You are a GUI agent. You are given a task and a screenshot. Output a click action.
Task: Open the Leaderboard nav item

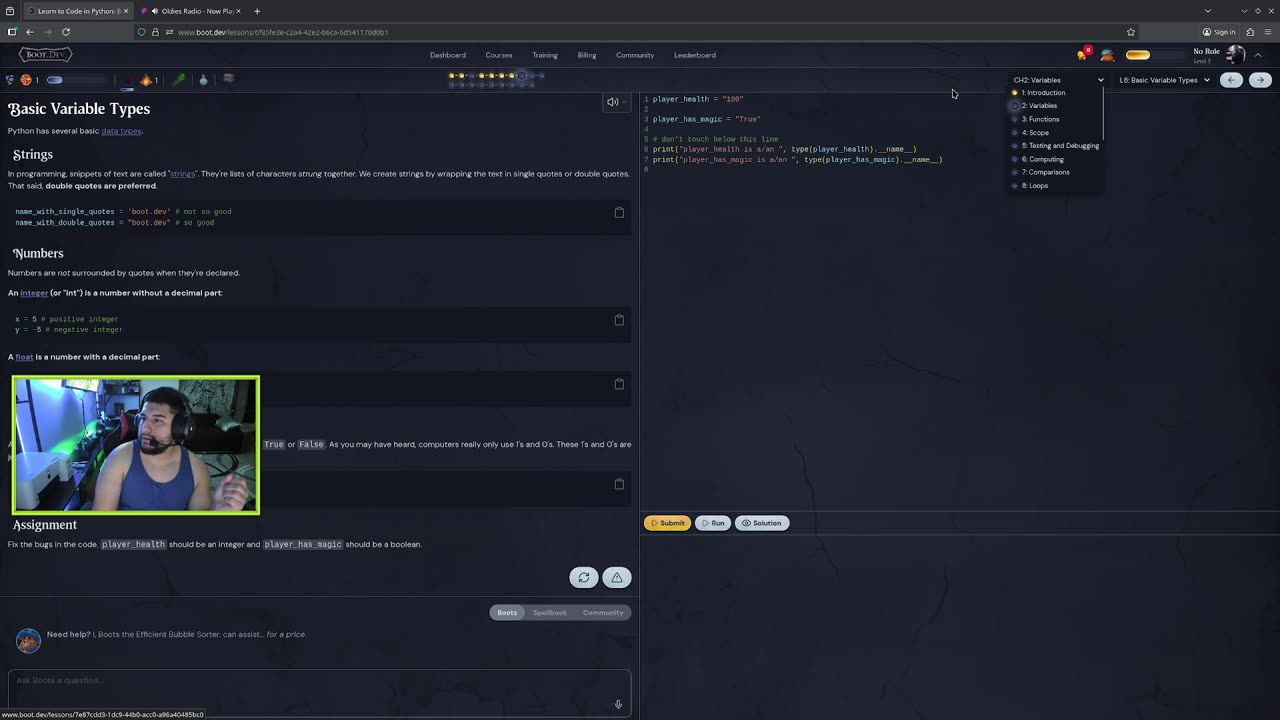click(695, 55)
